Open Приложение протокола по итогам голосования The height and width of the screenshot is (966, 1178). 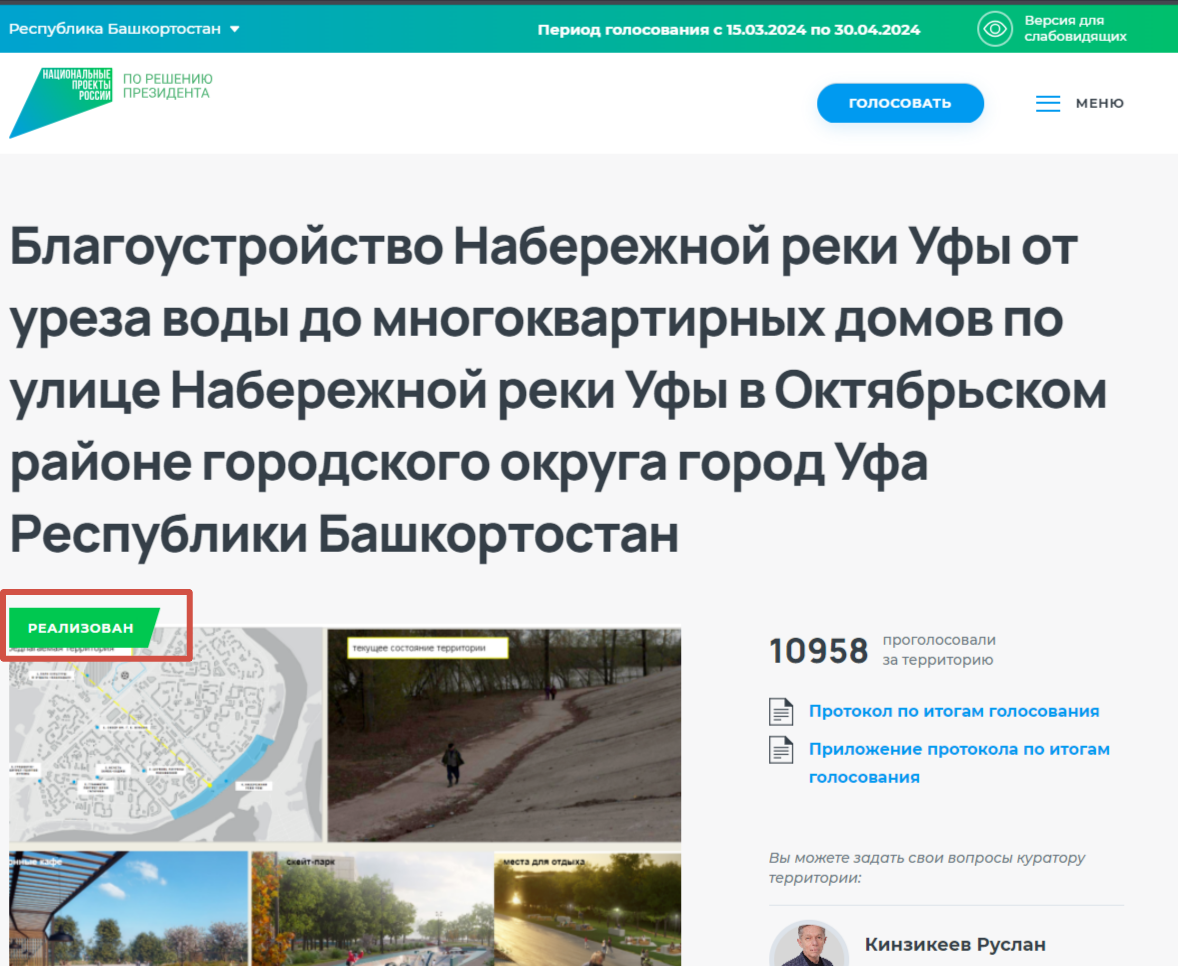[959, 762]
